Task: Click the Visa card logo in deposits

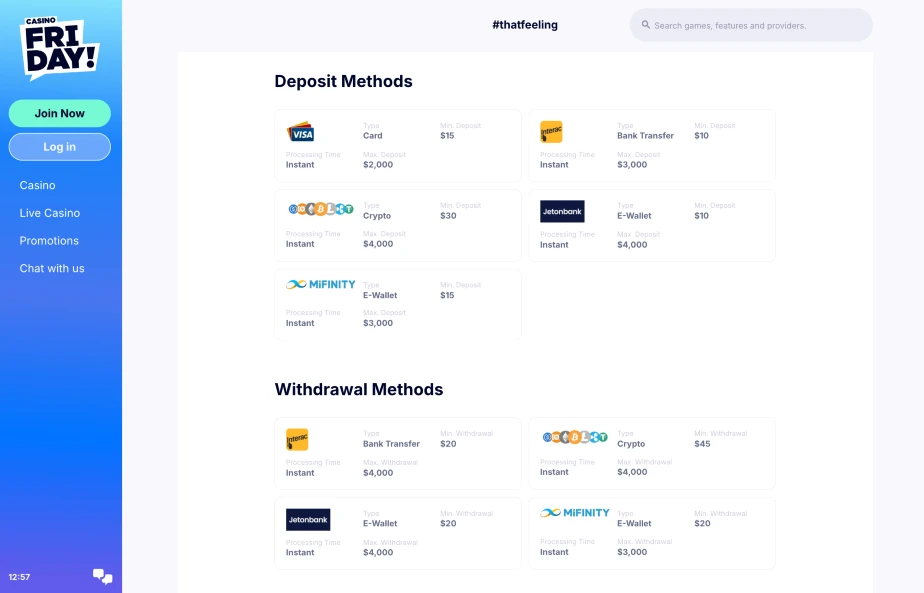Action: click(x=300, y=132)
